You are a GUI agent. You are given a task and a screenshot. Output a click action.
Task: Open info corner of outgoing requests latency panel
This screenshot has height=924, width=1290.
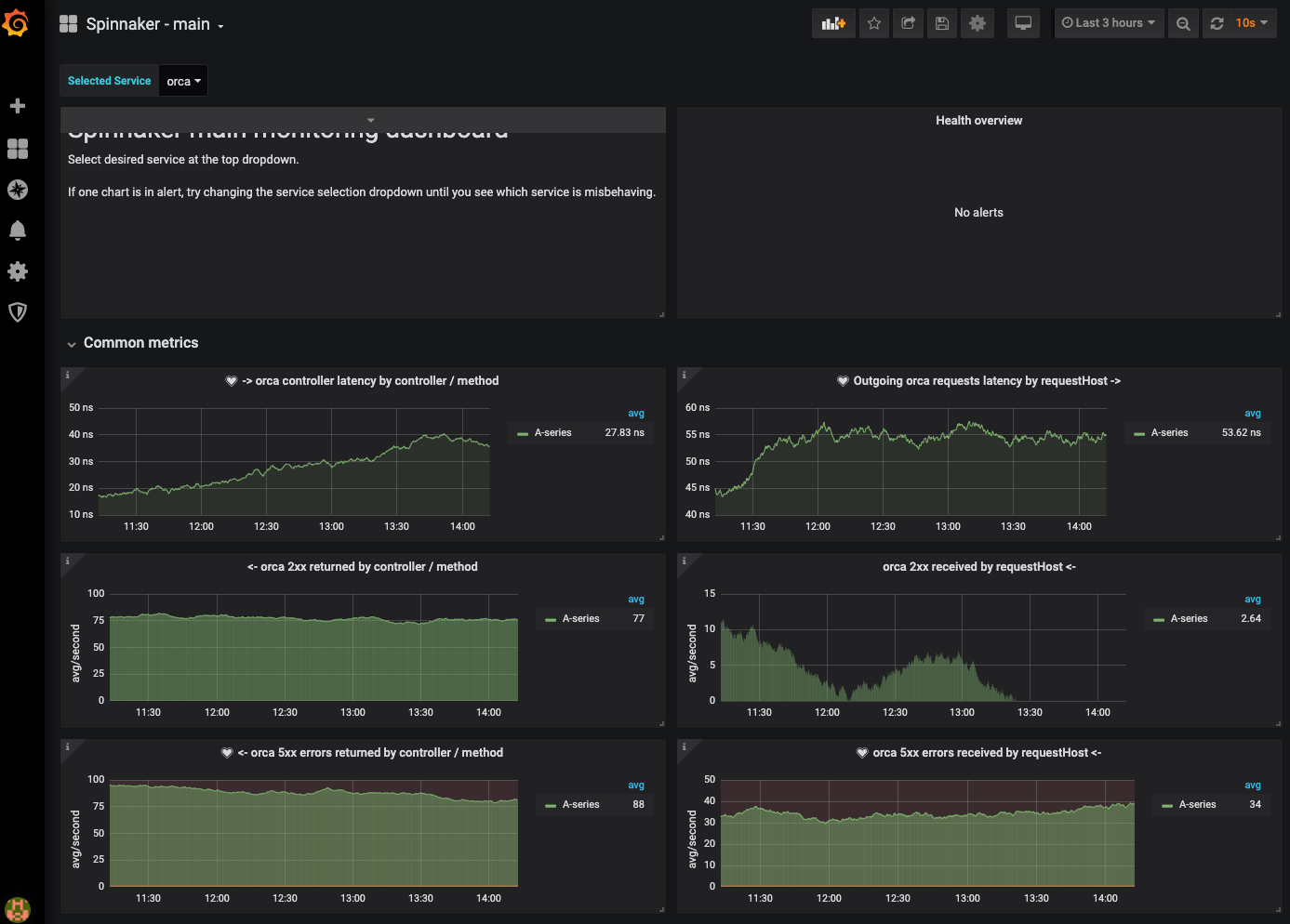tap(684, 375)
